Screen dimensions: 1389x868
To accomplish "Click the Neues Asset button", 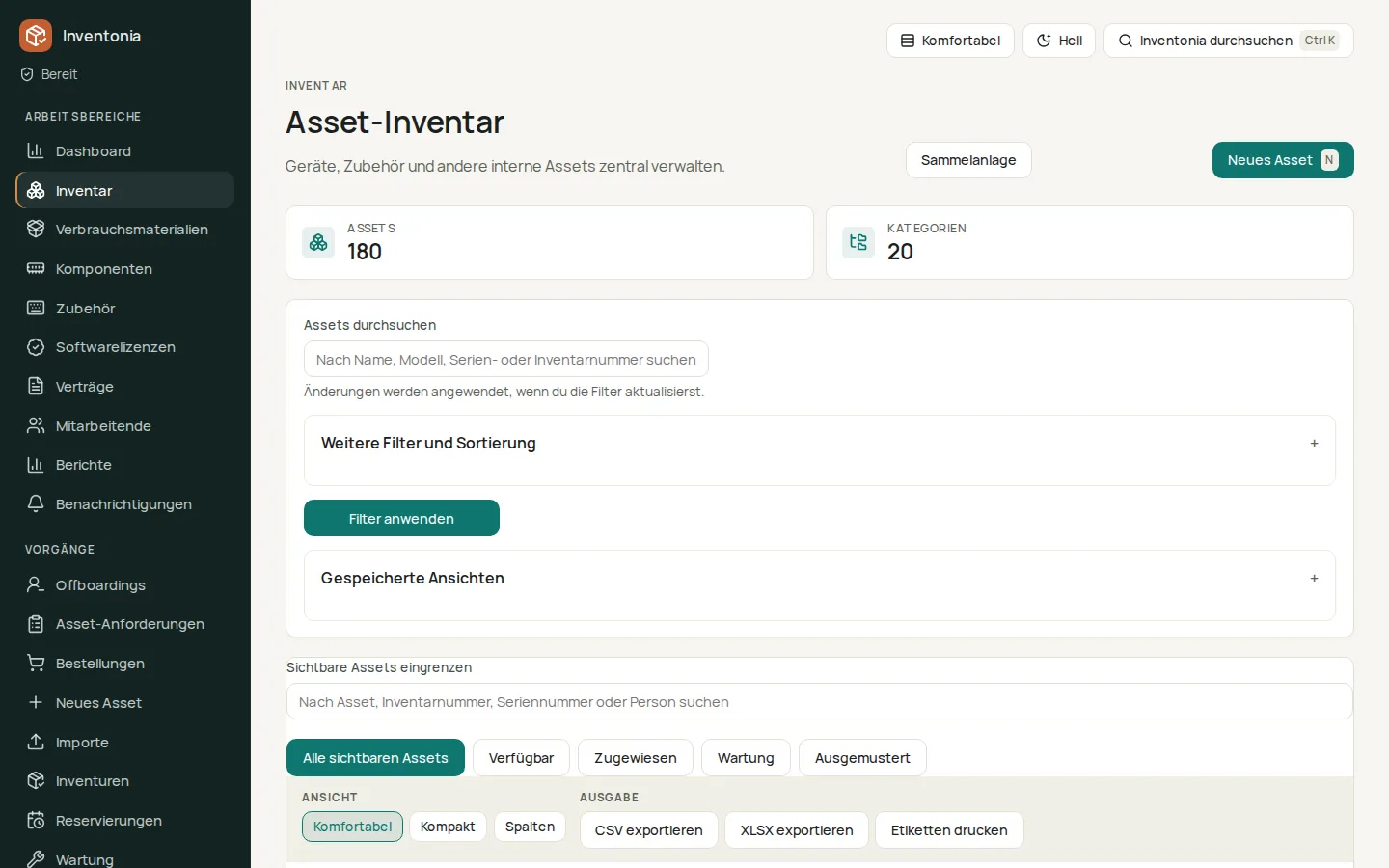I will coord(1283,160).
